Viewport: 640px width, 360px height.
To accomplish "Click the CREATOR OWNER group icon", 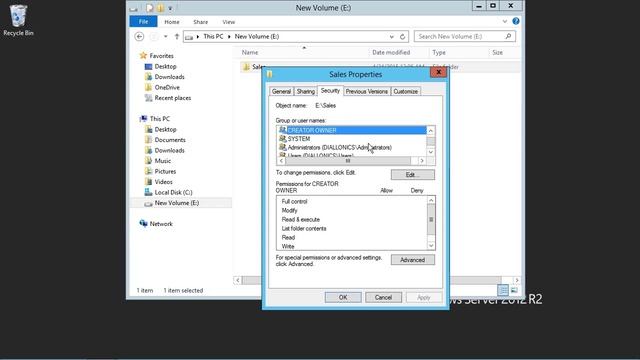I will 282,130.
